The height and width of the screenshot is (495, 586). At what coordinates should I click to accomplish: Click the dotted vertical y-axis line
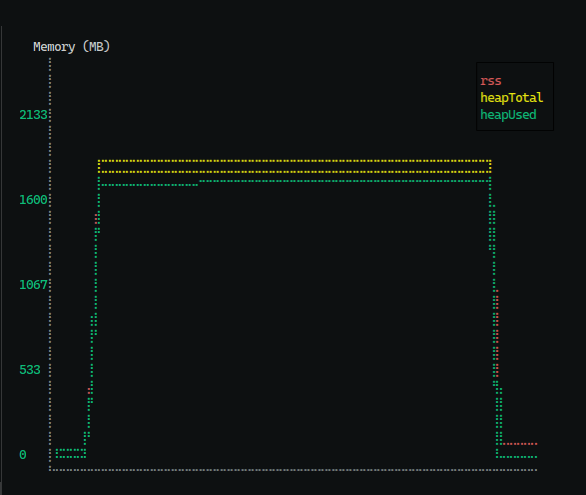50,262
